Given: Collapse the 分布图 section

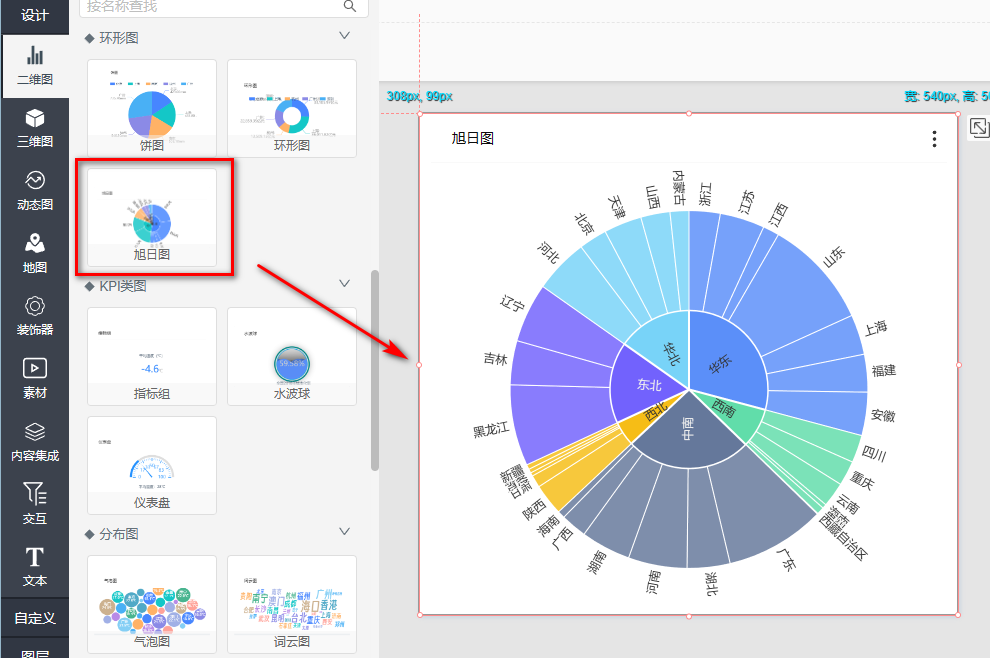Looking at the screenshot, I should pos(345,531).
